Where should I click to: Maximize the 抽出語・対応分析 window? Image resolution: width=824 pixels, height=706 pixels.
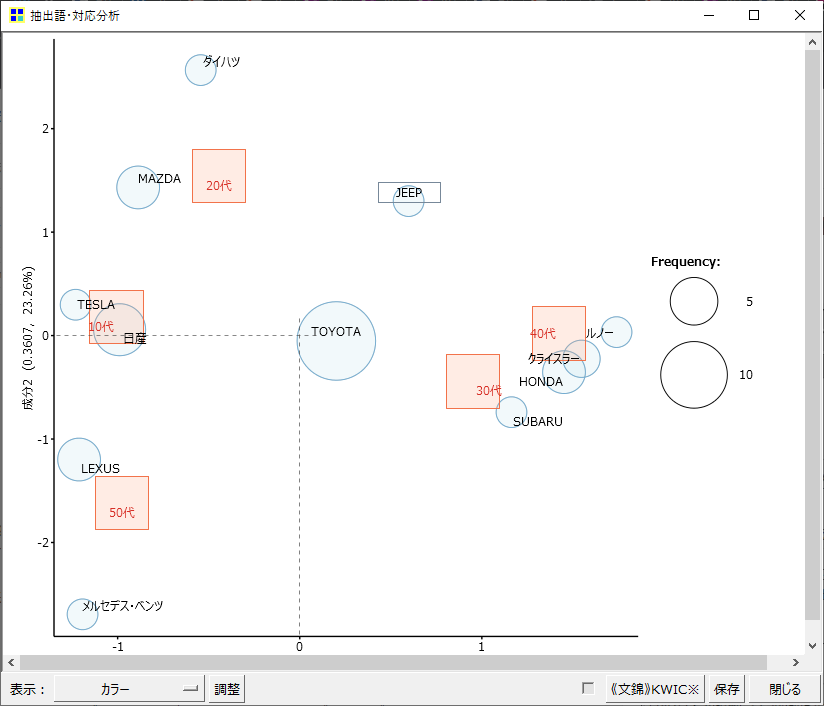754,15
